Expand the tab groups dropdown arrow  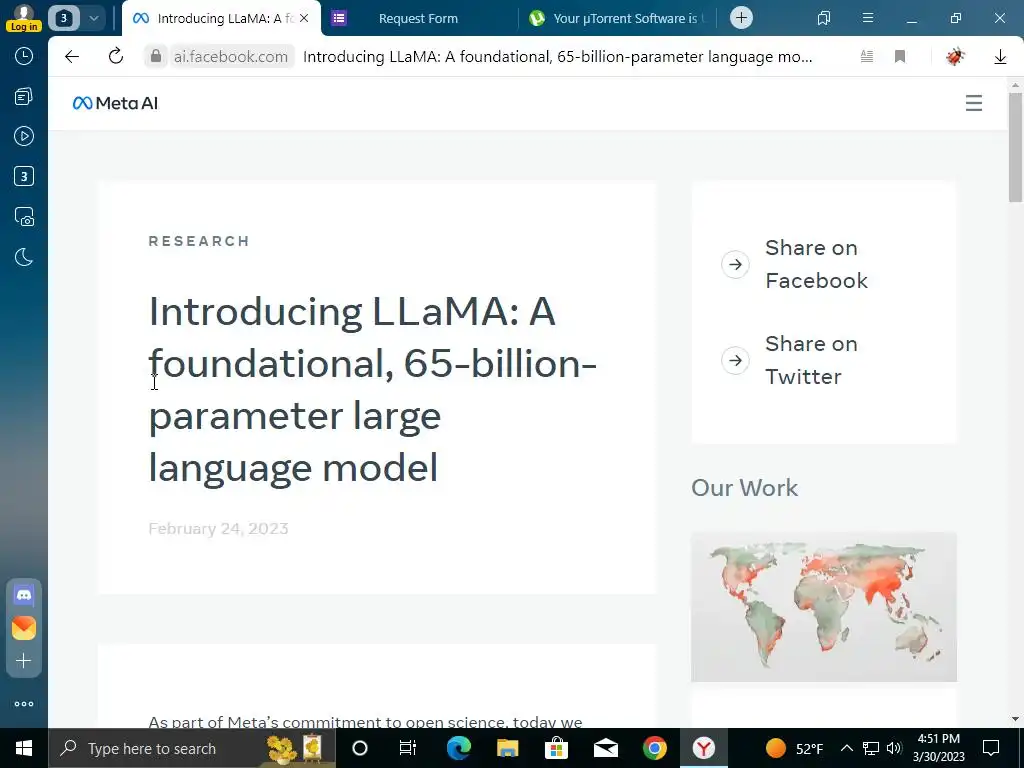[x=93, y=18]
